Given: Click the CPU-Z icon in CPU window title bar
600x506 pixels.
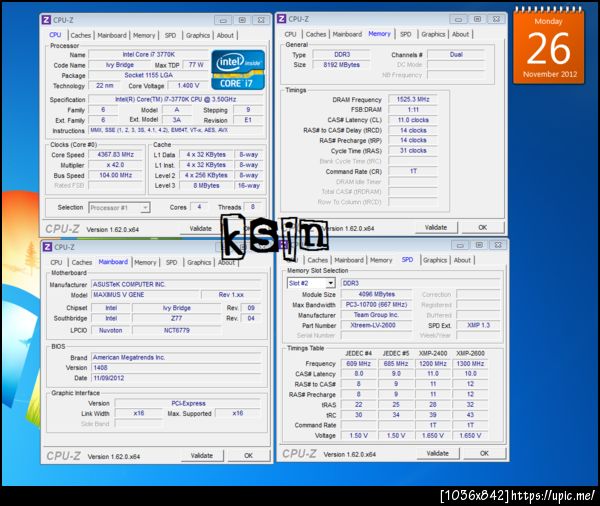Looking at the screenshot, I should coord(46,20).
